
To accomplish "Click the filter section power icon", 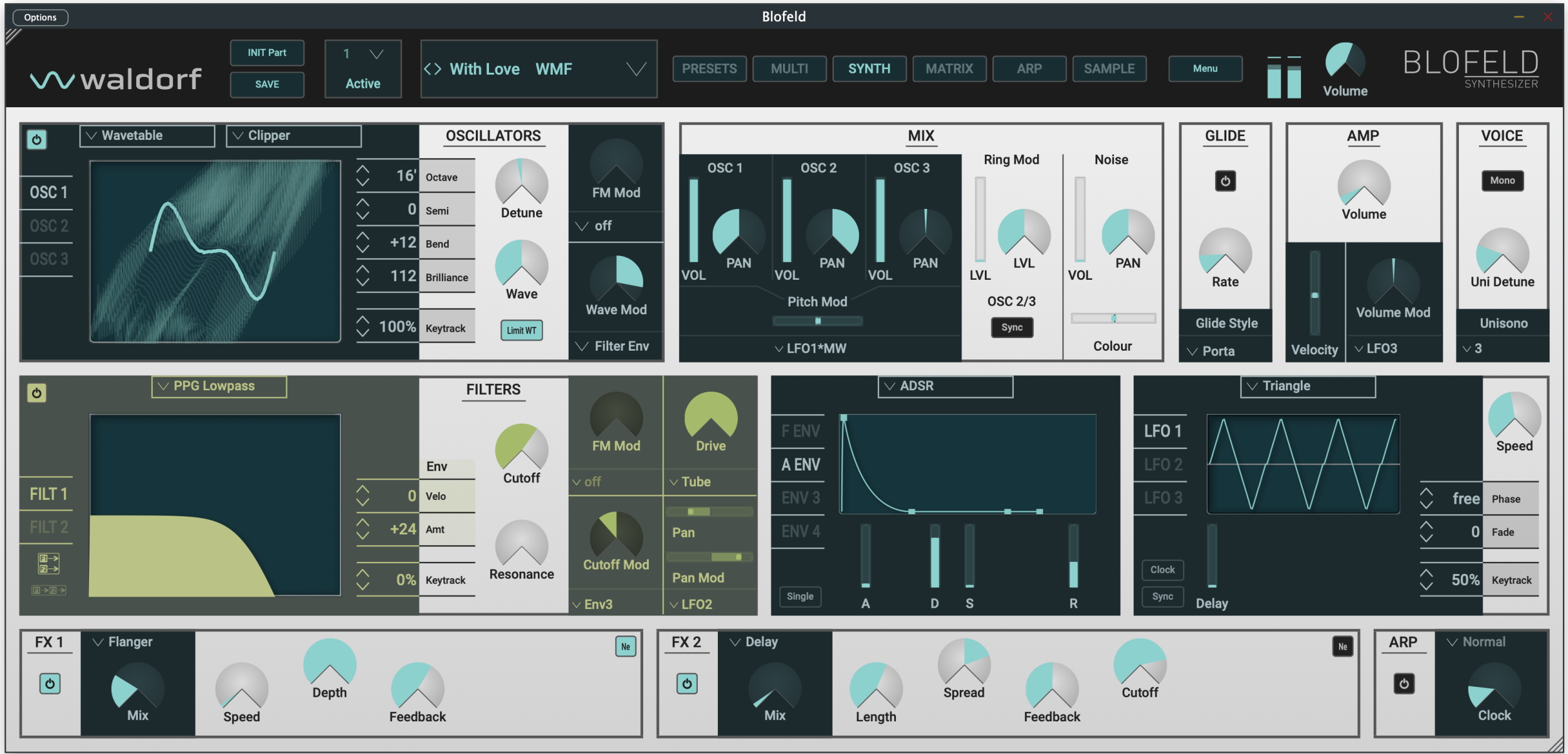I will pyautogui.click(x=36, y=393).
